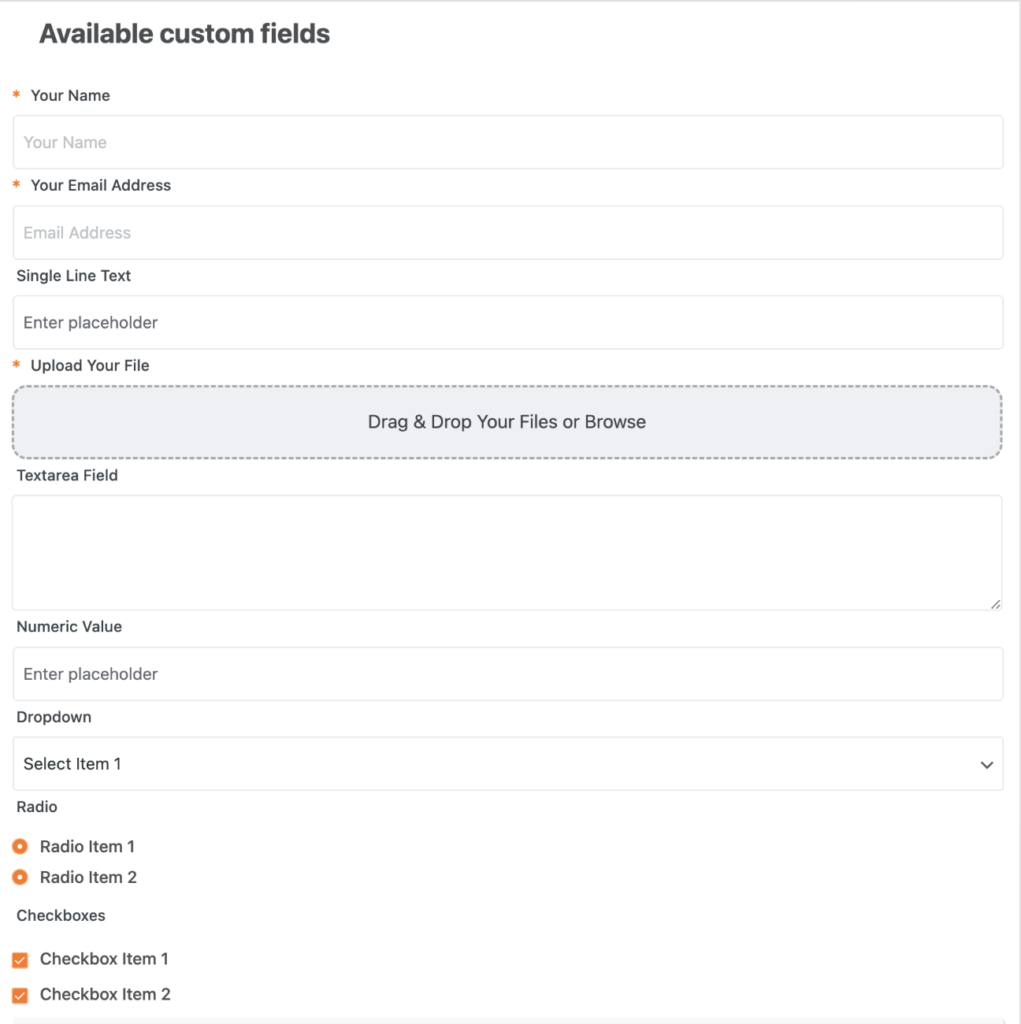Image resolution: width=1021 pixels, height=1024 pixels.
Task: Click the Checkbox Item 2 label
Action: point(105,995)
